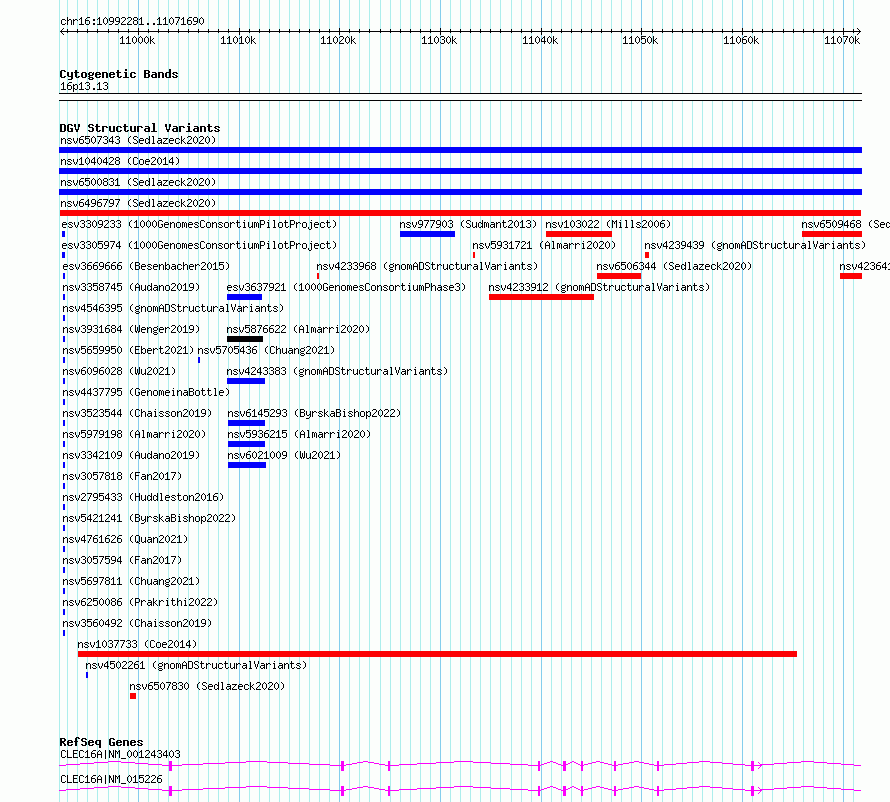Select the blue esv3637921 variant bar
890x802 pixels.
coord(245,297)
